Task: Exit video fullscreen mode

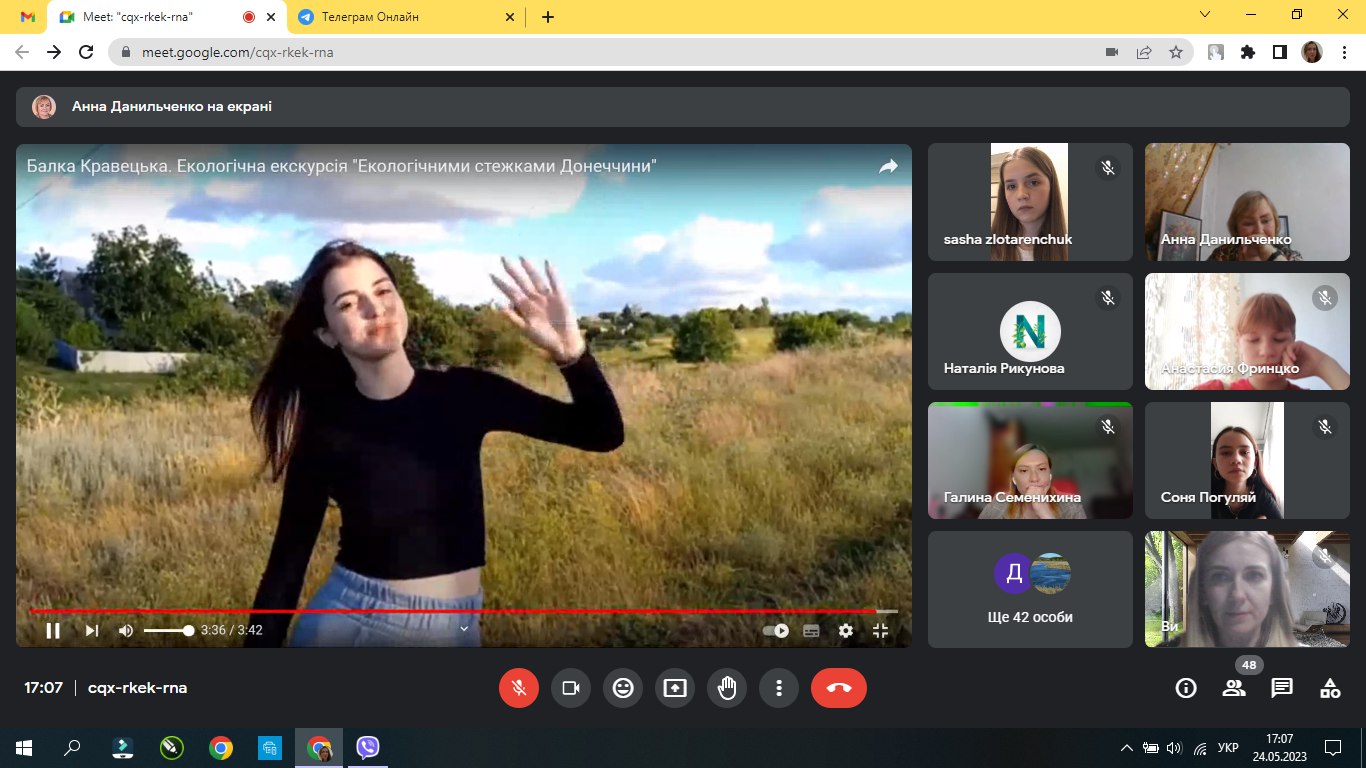Action: click(x=880, y=630)
